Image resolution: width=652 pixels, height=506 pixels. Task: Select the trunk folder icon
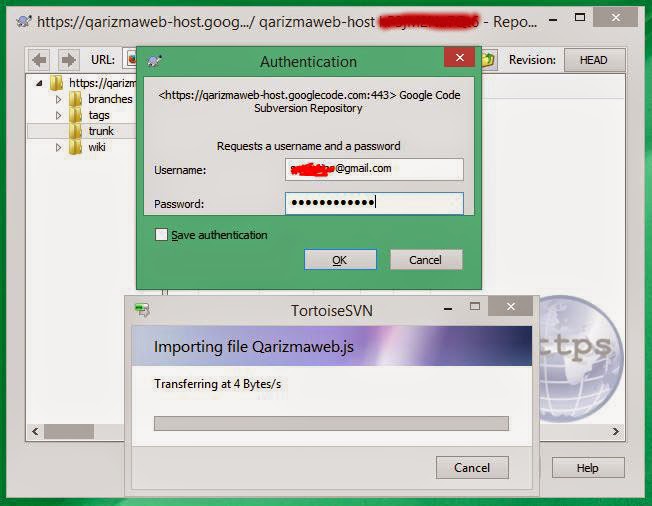click(x=75, y=131)
